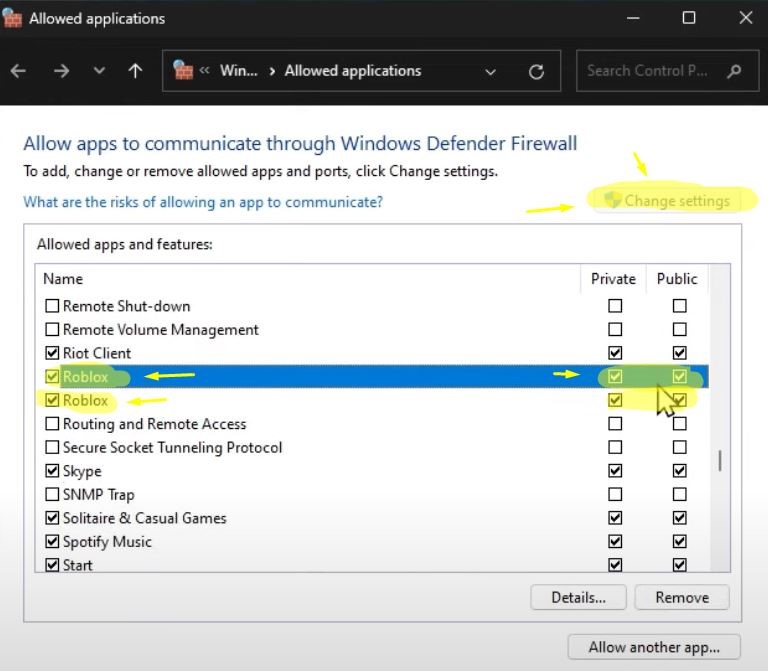The image size is (768, 671).
Task: Toggle Solitaire & Casual Games Public checkbox
Action: tap(679, 518)
